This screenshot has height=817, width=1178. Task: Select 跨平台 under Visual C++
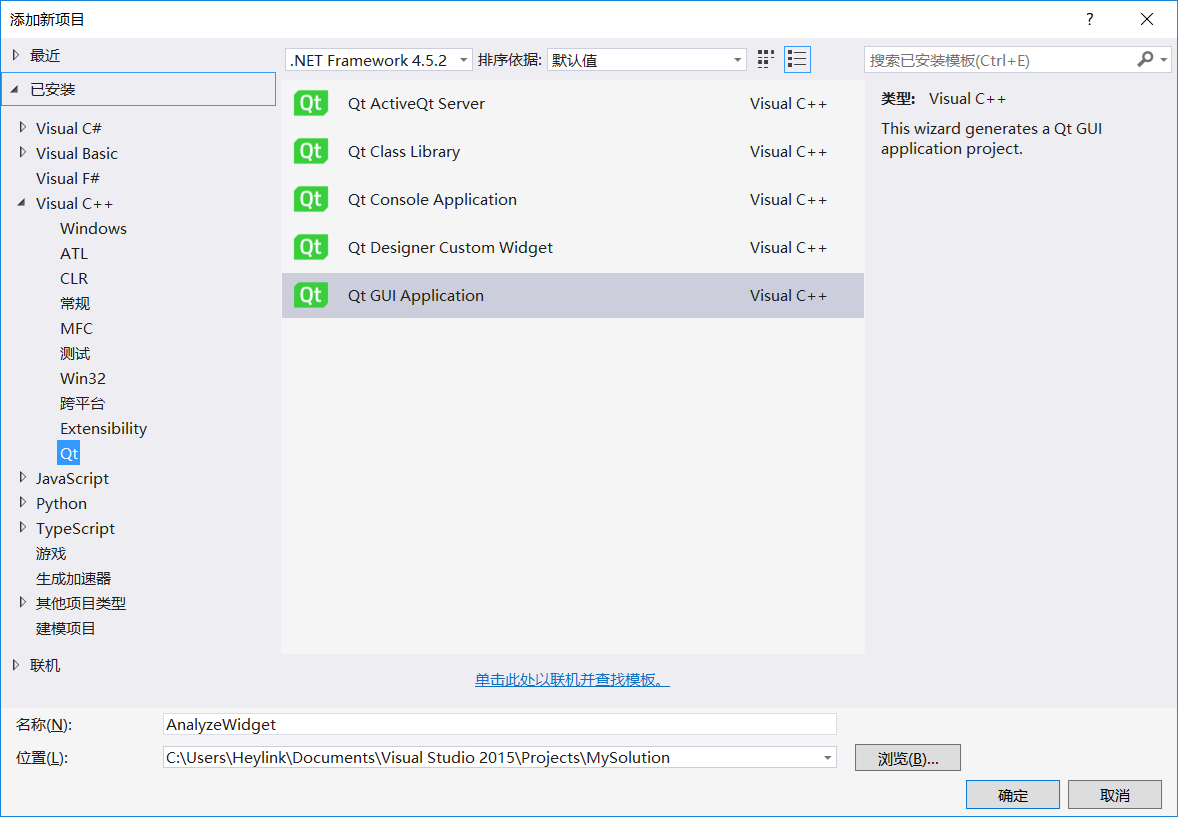pos(83,403)
